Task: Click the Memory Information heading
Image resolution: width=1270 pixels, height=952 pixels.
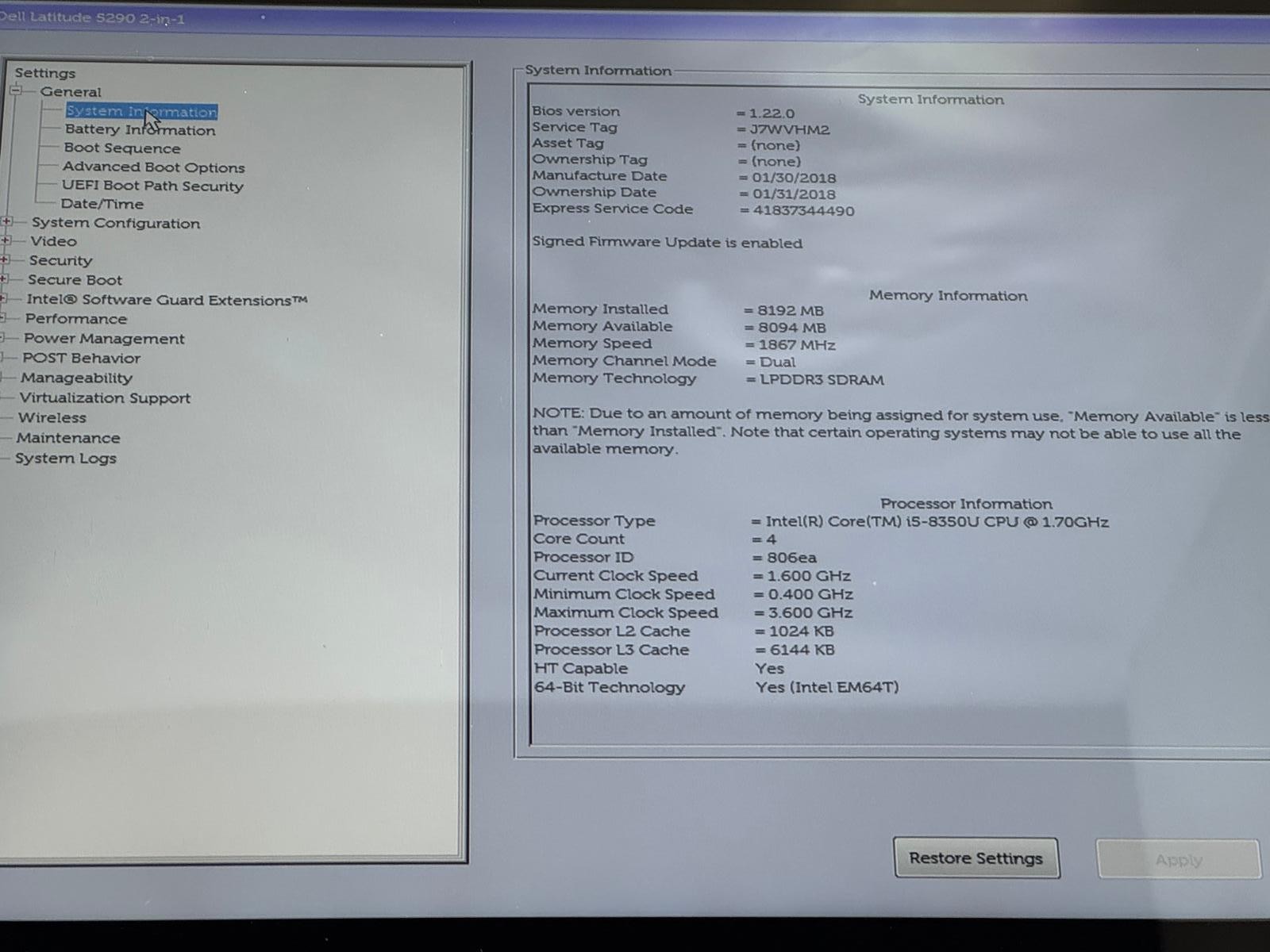Action: [949, 296]
